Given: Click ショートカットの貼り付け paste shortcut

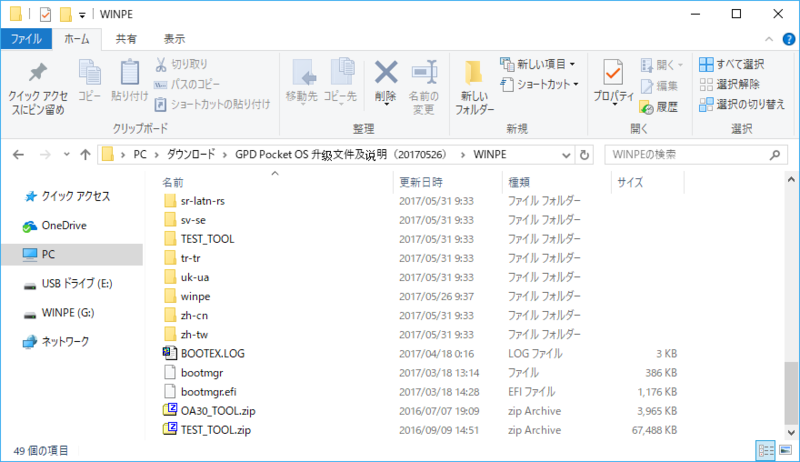Looking at the screenshot, I should click(x=212, y=104).
